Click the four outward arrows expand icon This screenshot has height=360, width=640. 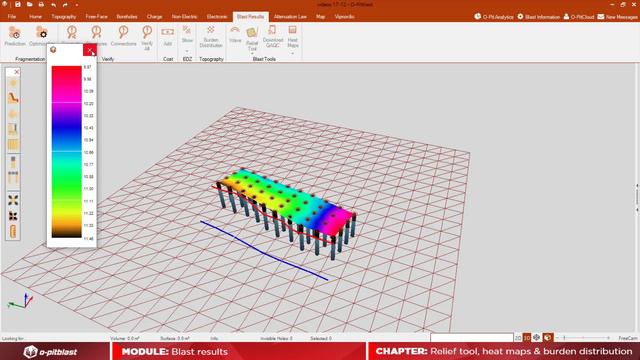pos(13,200)
